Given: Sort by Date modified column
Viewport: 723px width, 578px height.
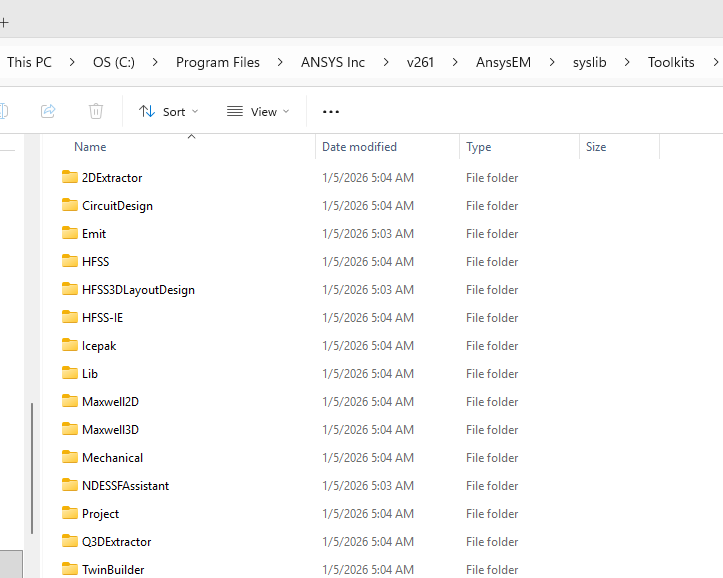Looking at the screenshot, I should point(359,147).
